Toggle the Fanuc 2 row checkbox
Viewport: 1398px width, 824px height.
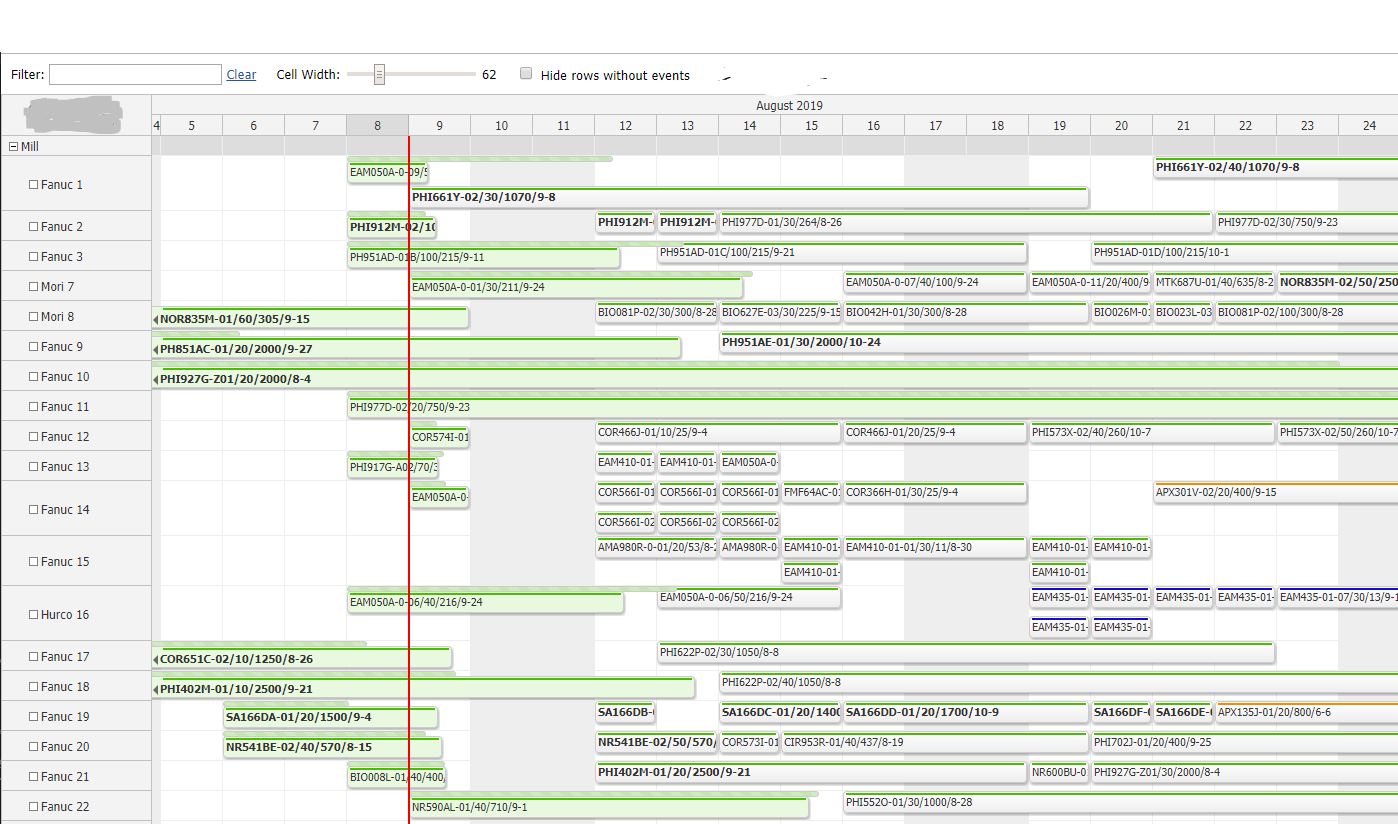33,227
